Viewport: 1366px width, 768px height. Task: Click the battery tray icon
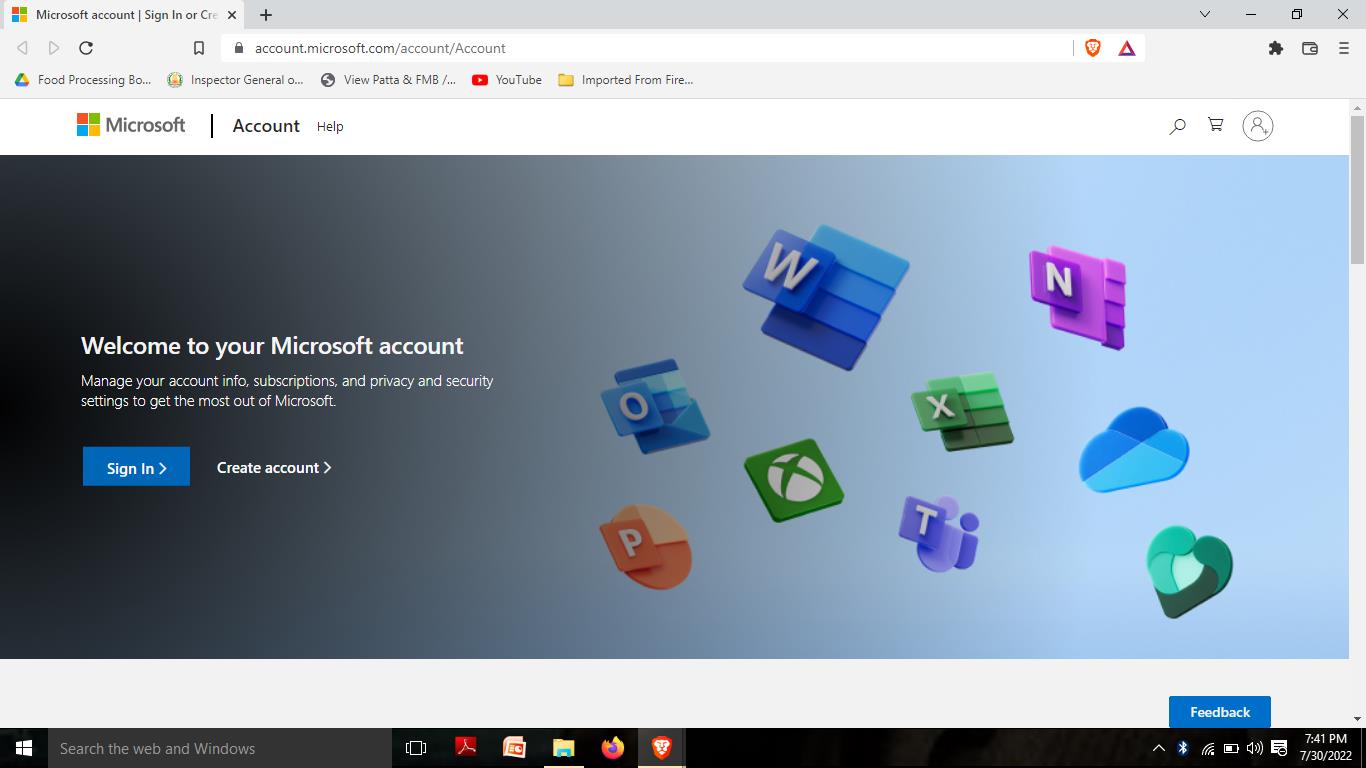tap(1231, 748)
